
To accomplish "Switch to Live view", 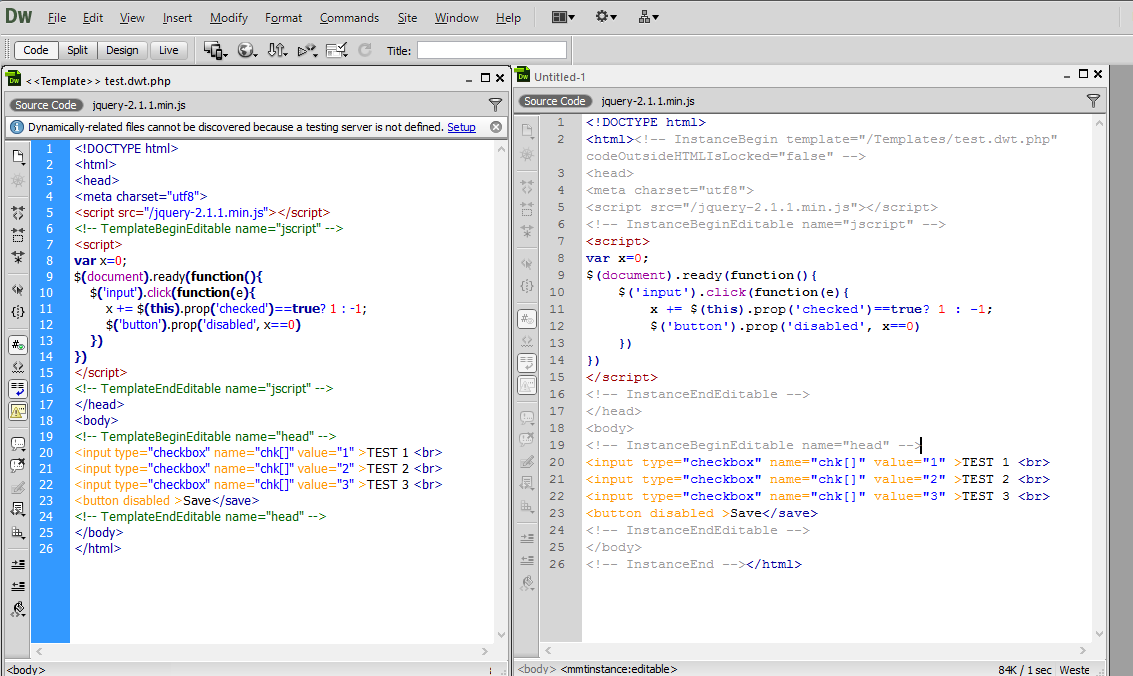I will 169,50.
